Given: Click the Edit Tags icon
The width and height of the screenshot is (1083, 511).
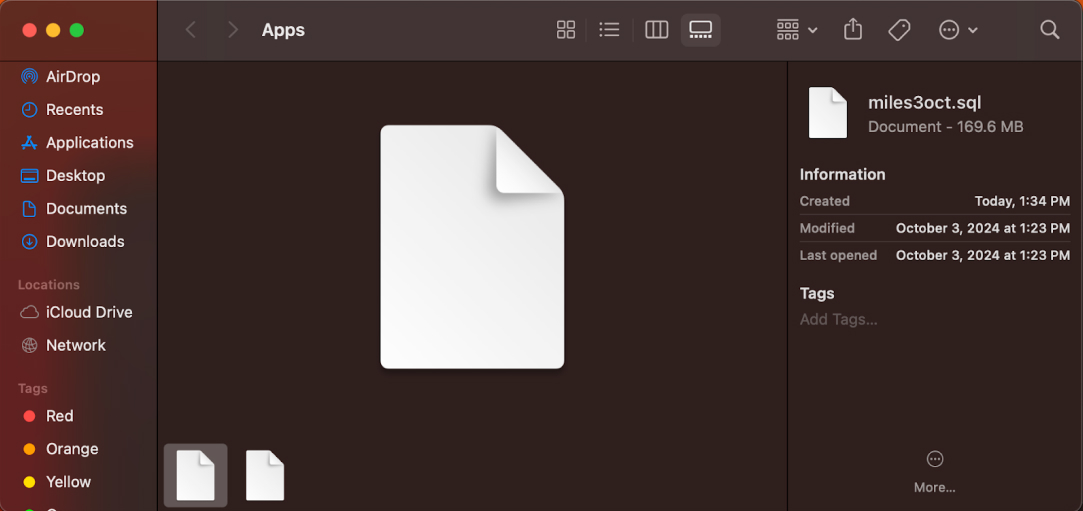Looking at the screenshot, I should (x=899, y=30).
